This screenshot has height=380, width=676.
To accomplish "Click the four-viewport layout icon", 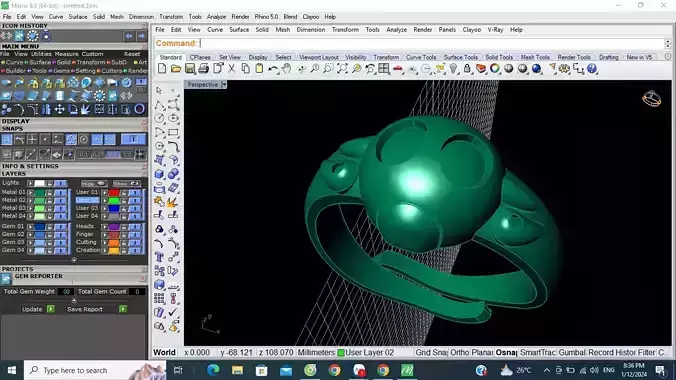I will pyautogui.click(x=383, y=69).
